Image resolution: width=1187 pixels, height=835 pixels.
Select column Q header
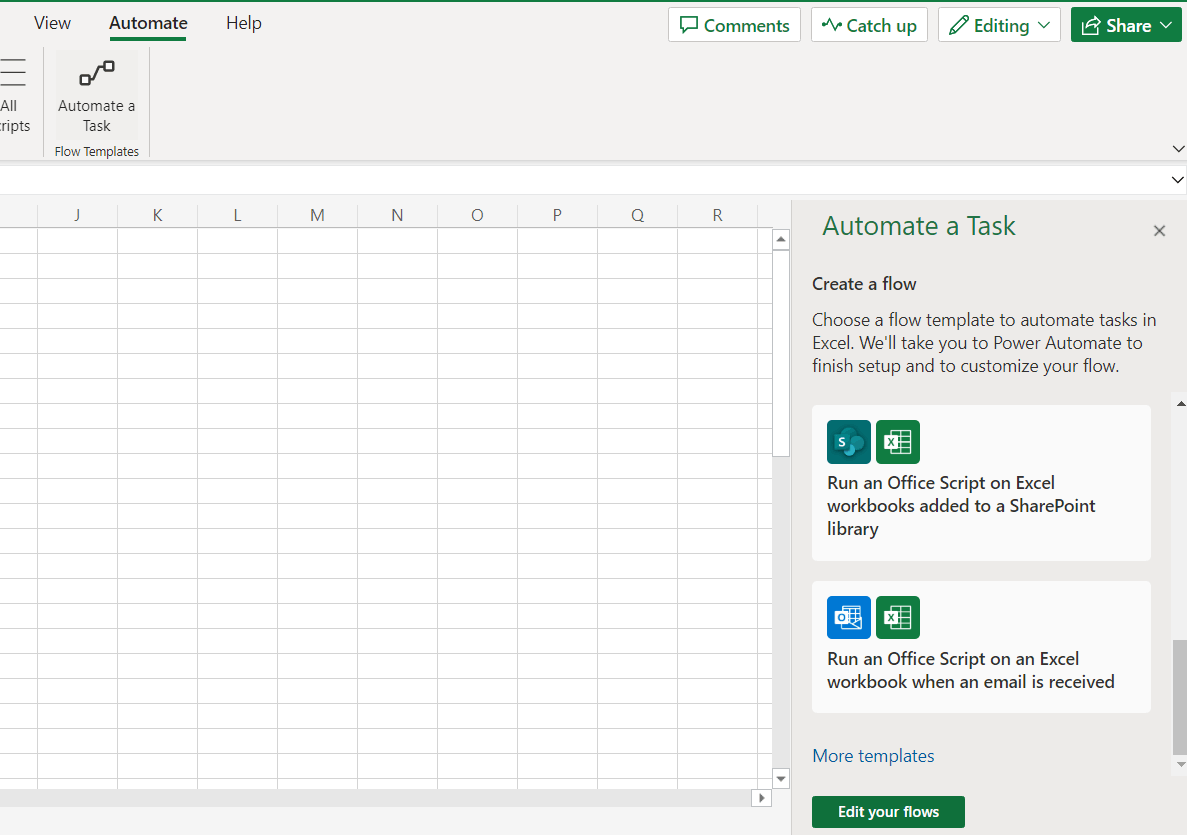click(x=637, y=215)
